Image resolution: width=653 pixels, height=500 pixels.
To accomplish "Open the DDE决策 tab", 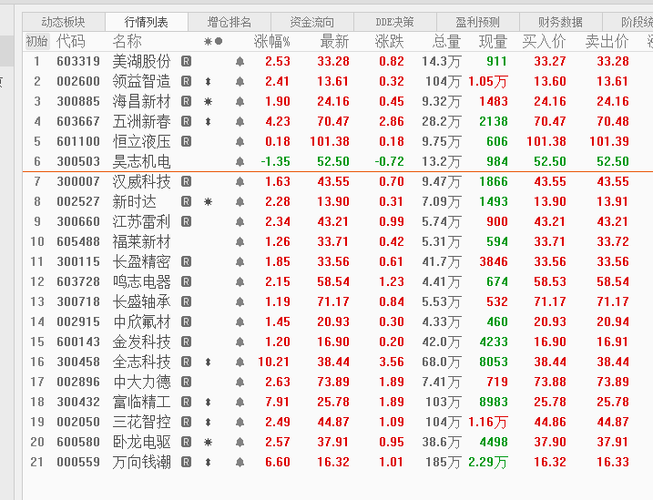I will point(395,22).
